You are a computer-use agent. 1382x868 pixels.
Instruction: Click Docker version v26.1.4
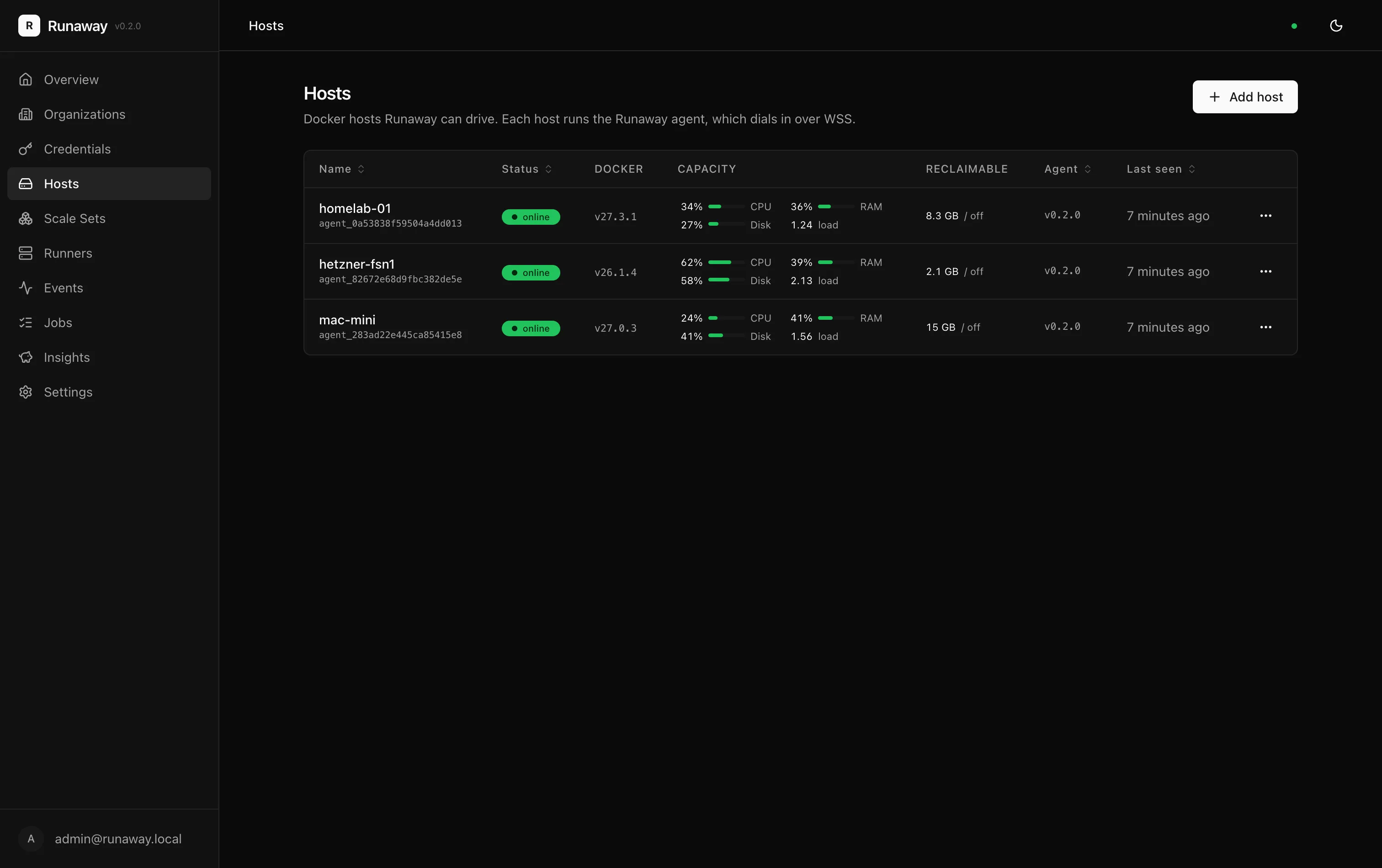615,272
